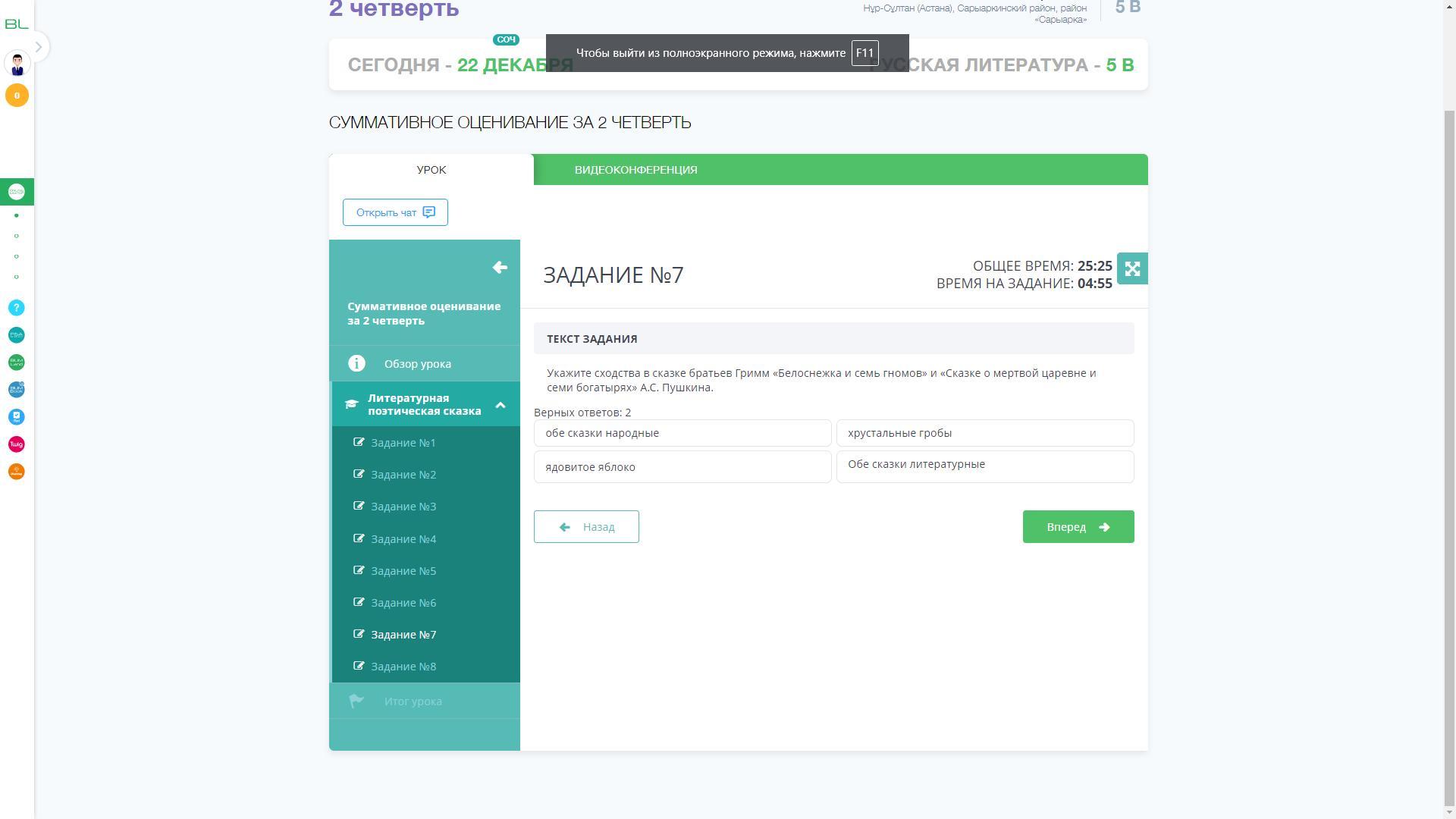Switch to Урок tab

[x=431, y=170]
